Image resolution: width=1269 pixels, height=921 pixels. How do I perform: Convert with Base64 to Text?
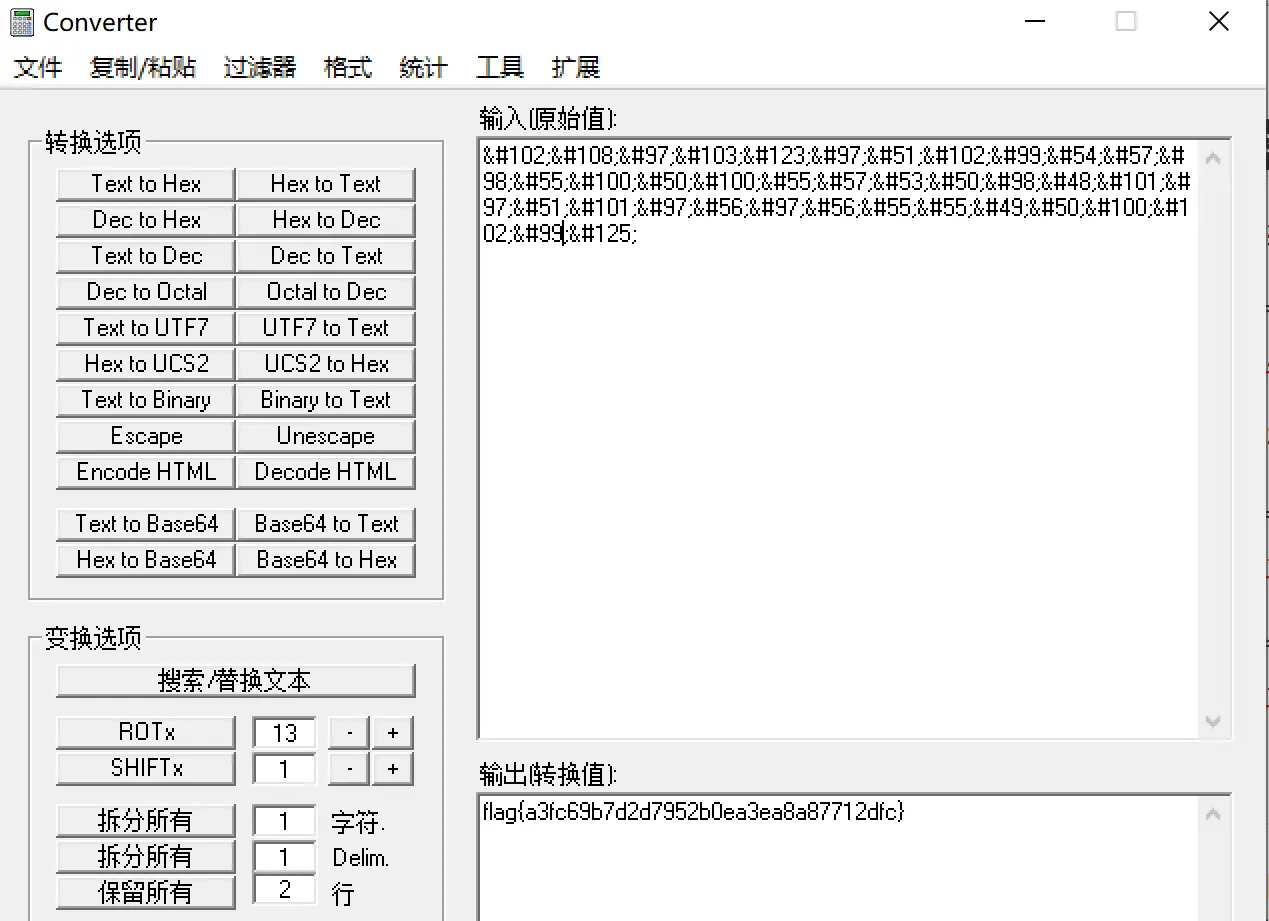(x=326, y=523)
